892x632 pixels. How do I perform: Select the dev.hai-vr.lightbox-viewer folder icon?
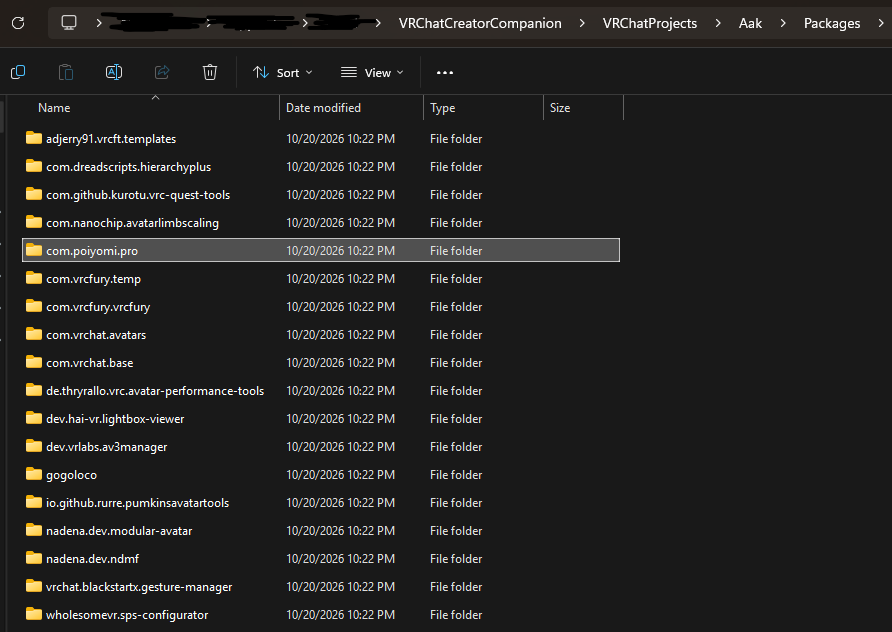(34, 418)
